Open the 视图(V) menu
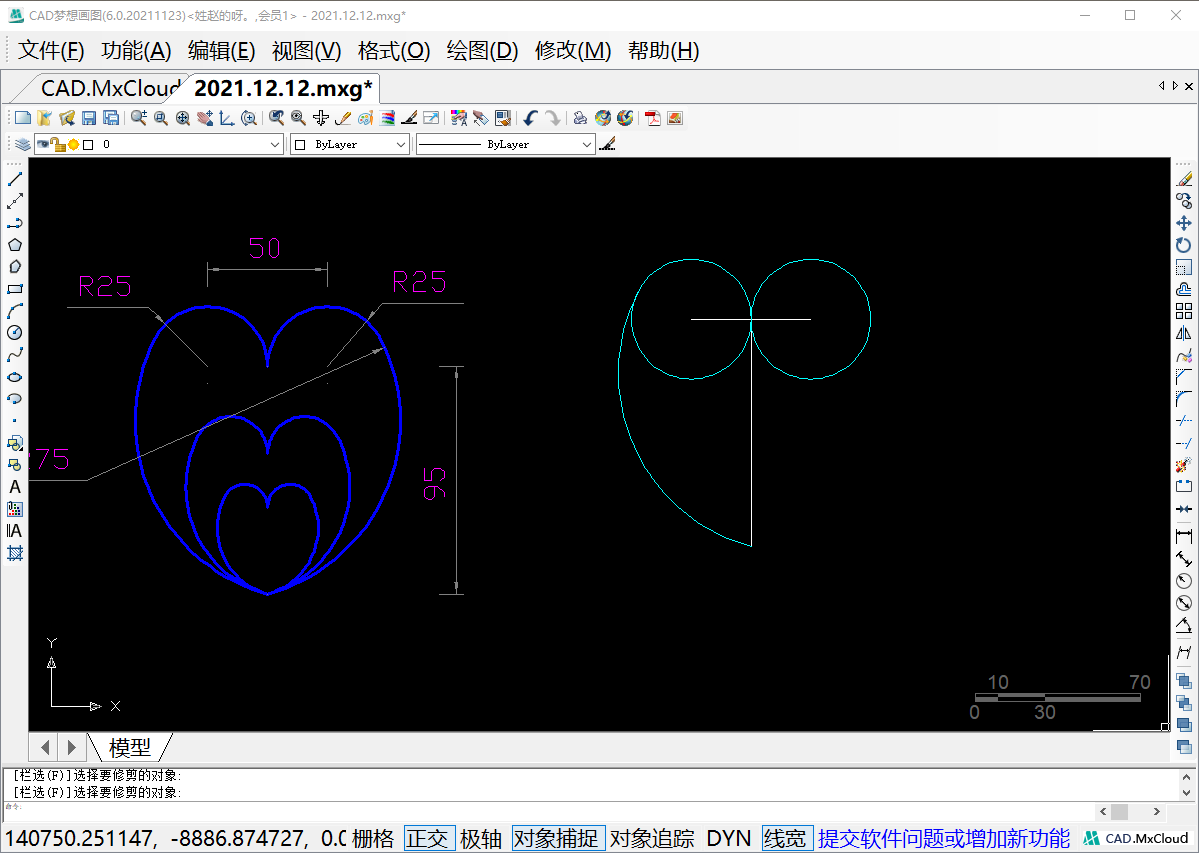 pyautogui.click(x=307, y=50)
